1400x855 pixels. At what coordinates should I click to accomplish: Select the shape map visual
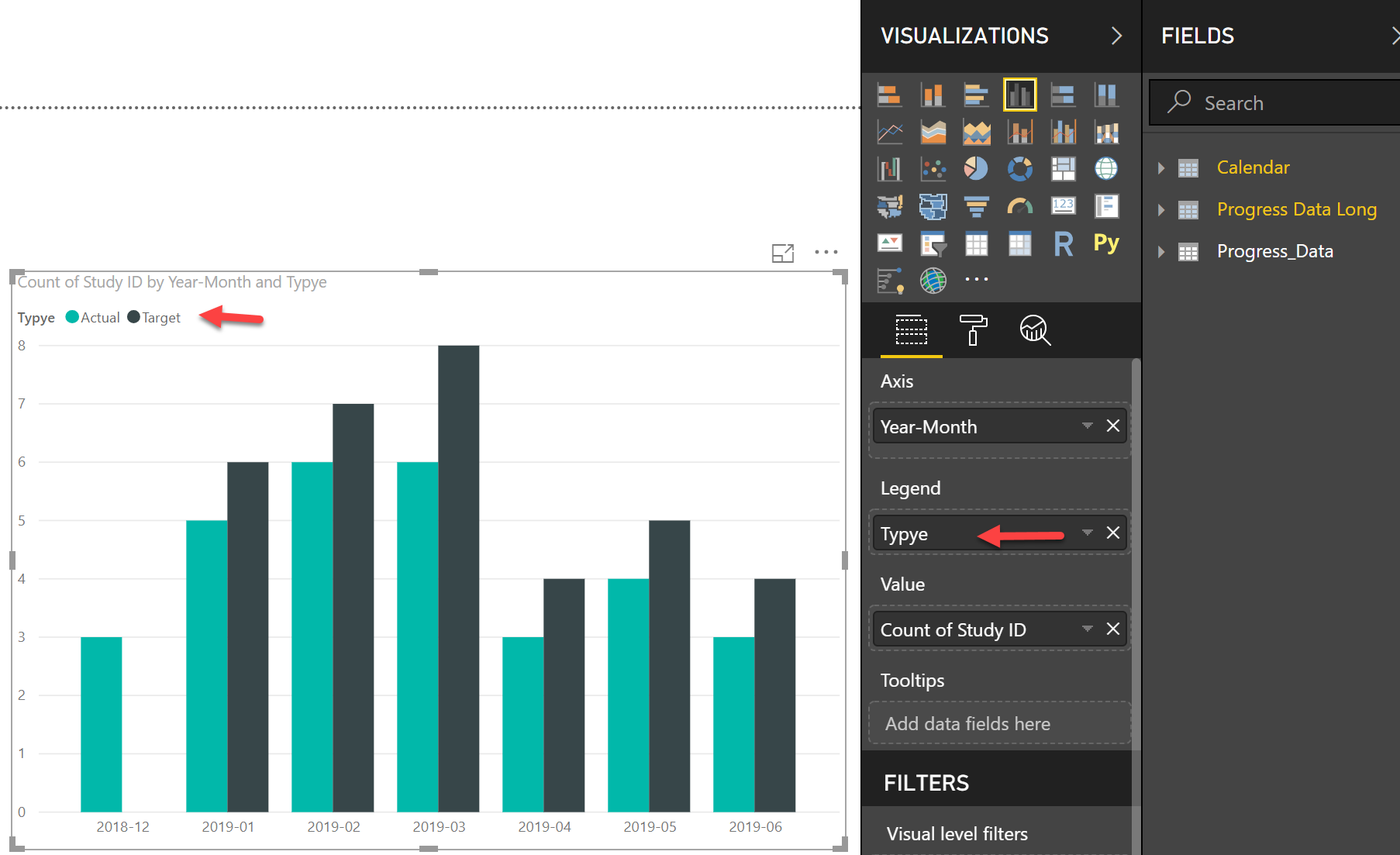pyautogui.click(x=933, y=206)
